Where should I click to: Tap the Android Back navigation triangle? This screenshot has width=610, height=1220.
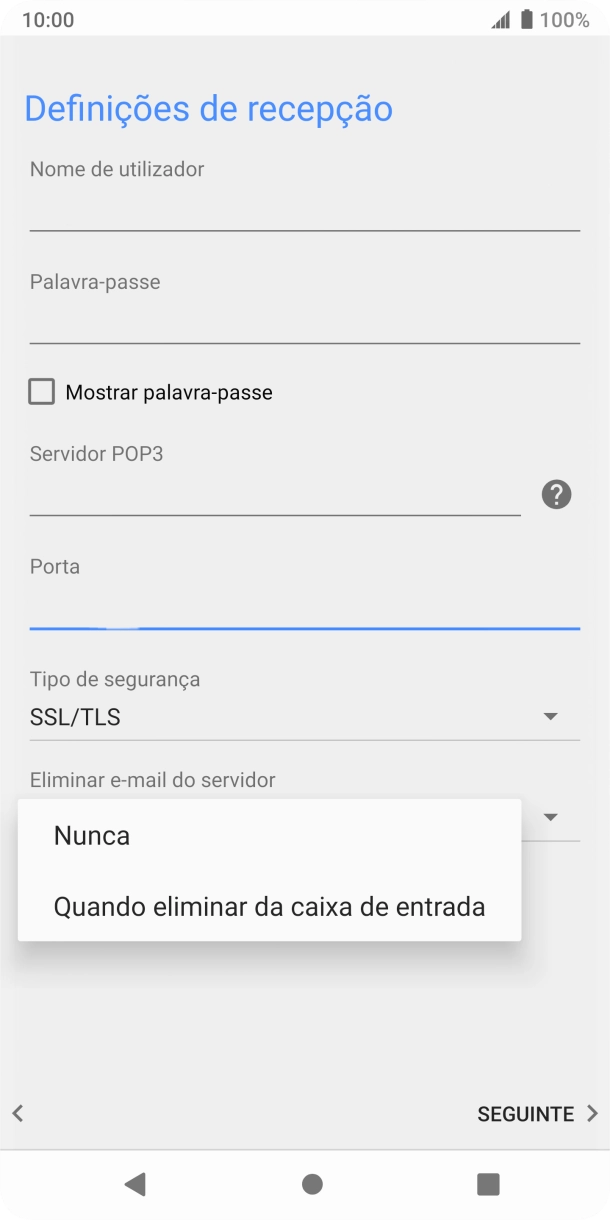[137, 1186]
